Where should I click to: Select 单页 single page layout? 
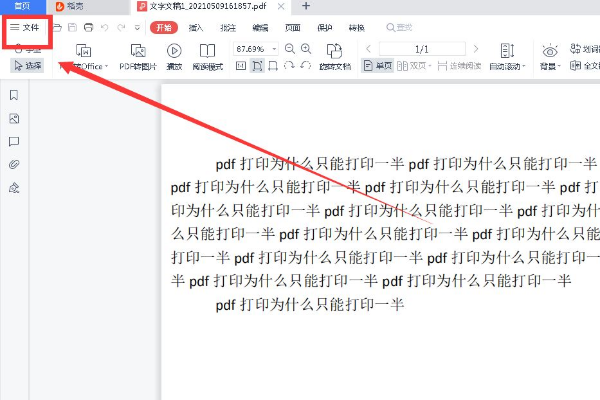pyautogui.click(x=378, y=66)
